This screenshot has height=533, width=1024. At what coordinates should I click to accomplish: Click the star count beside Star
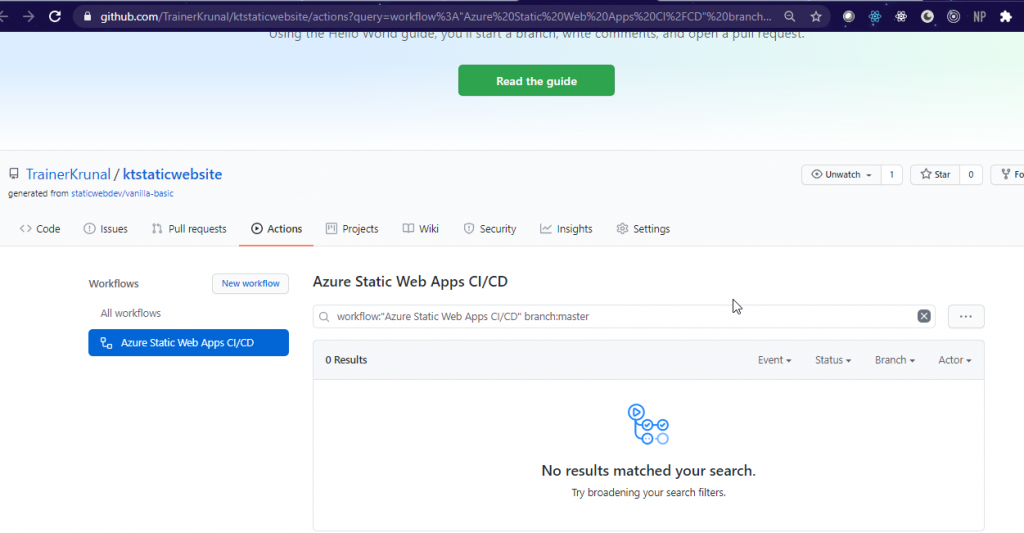(x=970, y=174)
